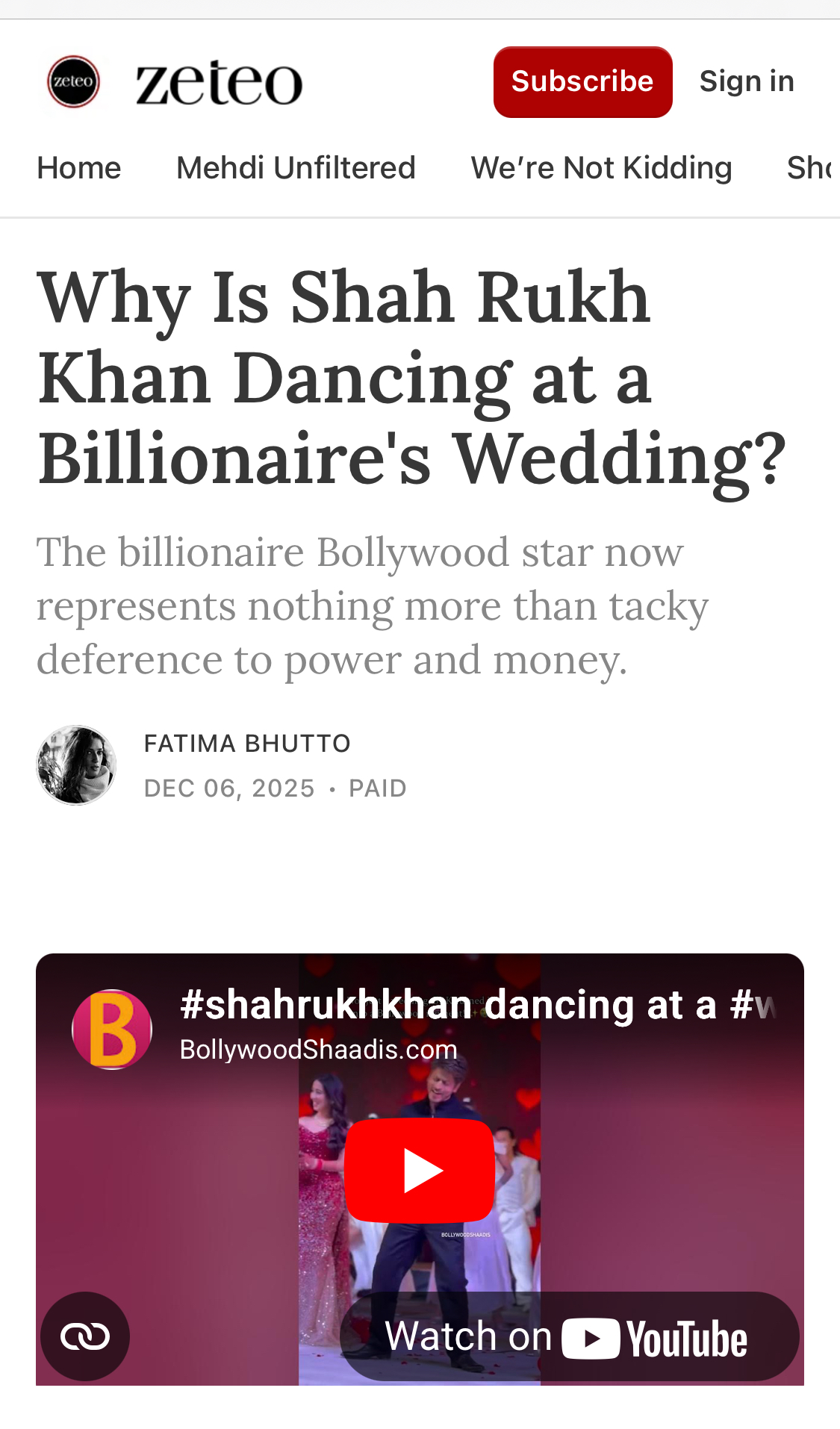Go to the Home tab
The image size is (840, 1429).
79,168
